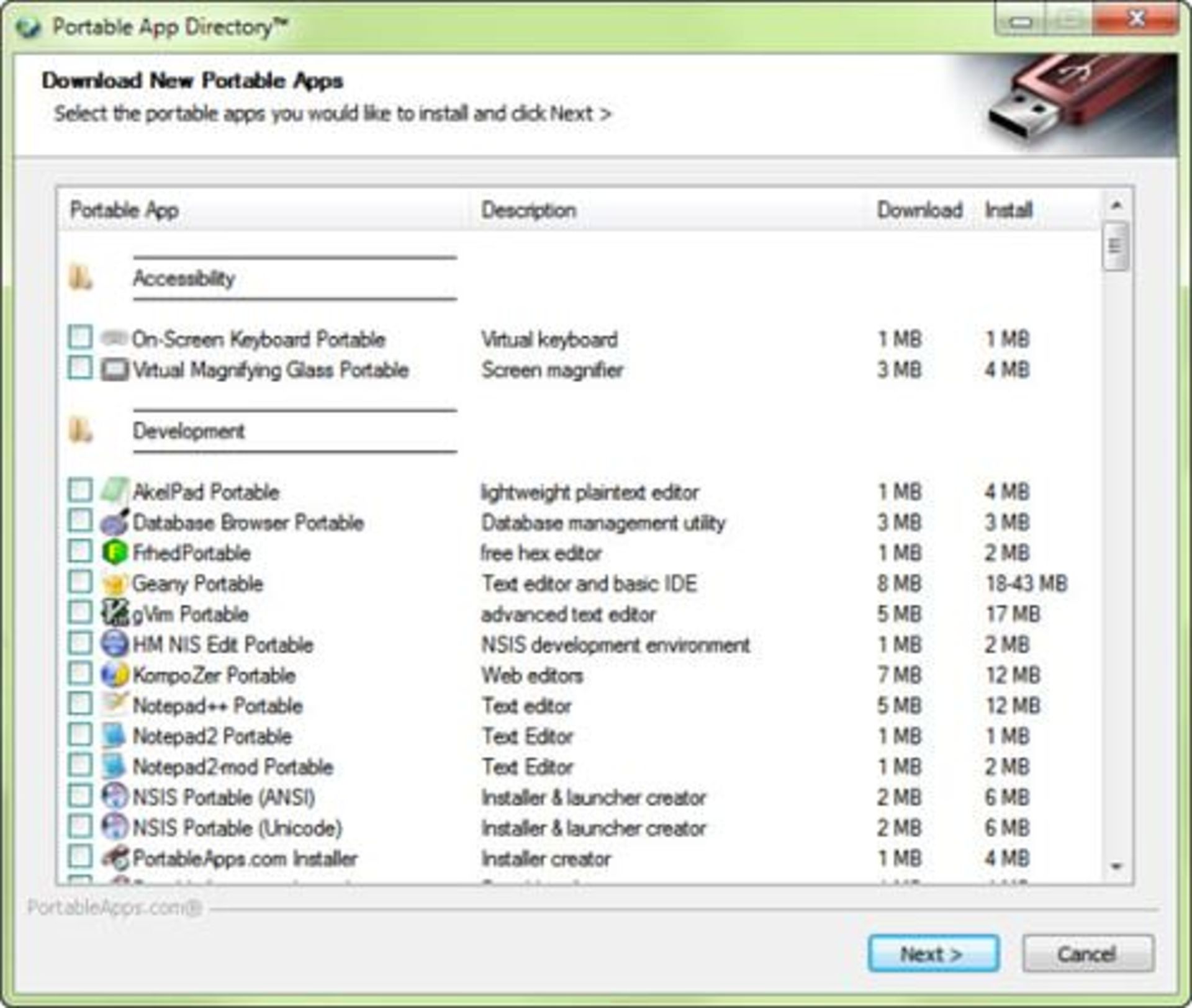This screenshot has height=1008, width=1192.
Task: Check the Notepad2-mod Portable checkbox
Action: point(80,765)
